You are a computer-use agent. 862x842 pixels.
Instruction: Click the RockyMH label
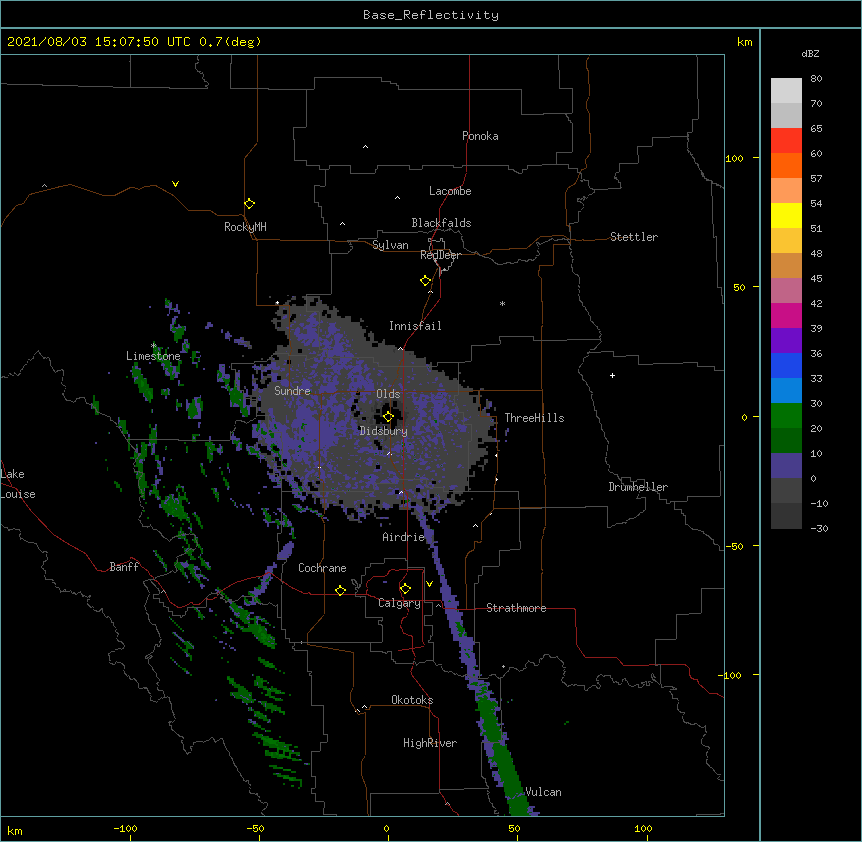245,227
